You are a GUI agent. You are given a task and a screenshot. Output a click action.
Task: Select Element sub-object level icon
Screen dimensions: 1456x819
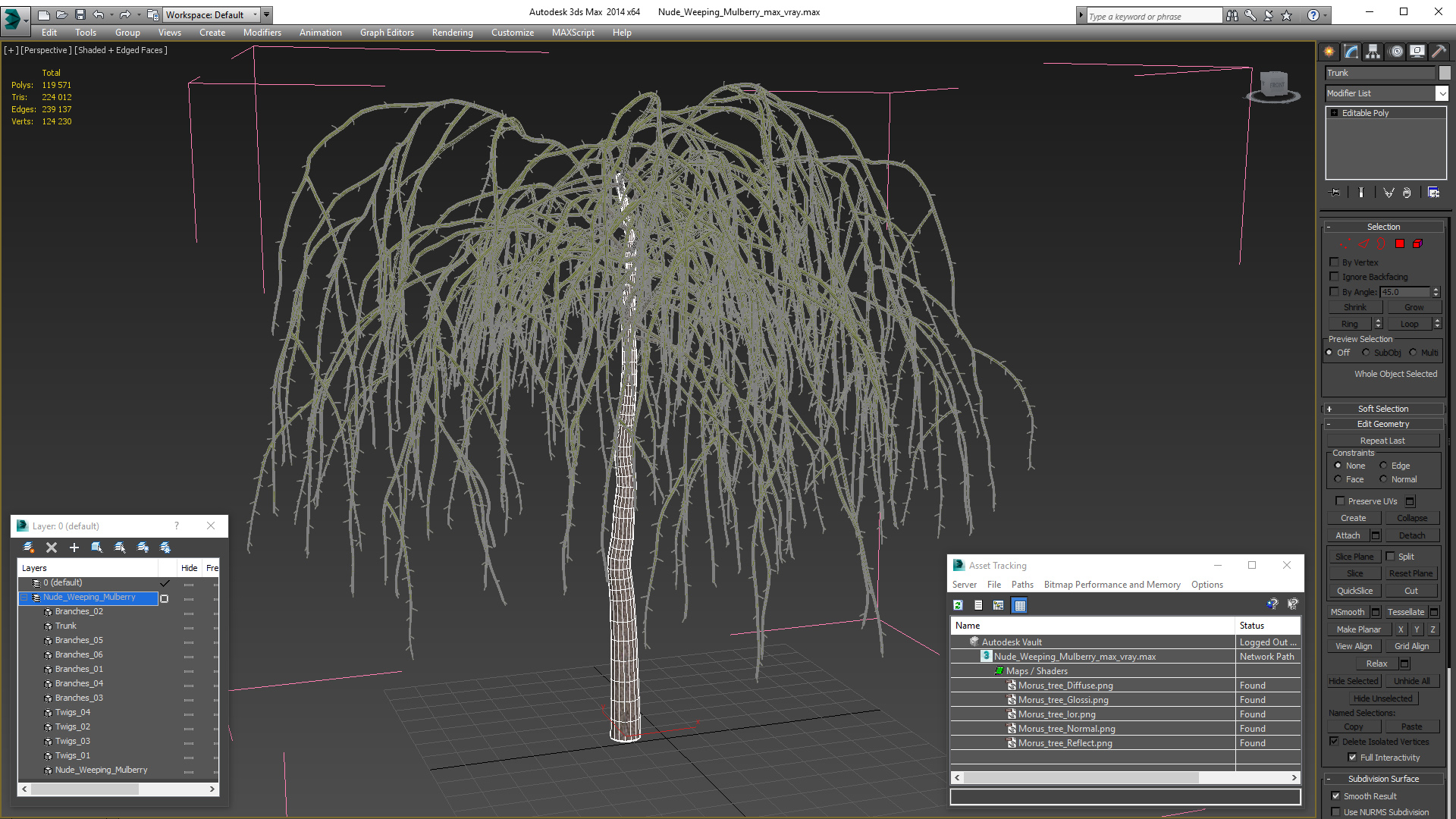pos(1417,244)
